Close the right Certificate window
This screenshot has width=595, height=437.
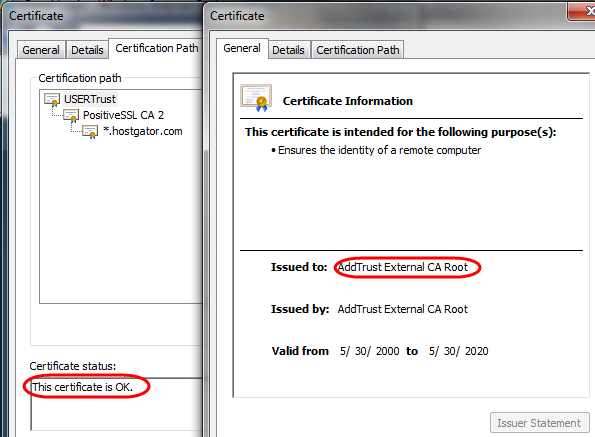click(582, 11)
